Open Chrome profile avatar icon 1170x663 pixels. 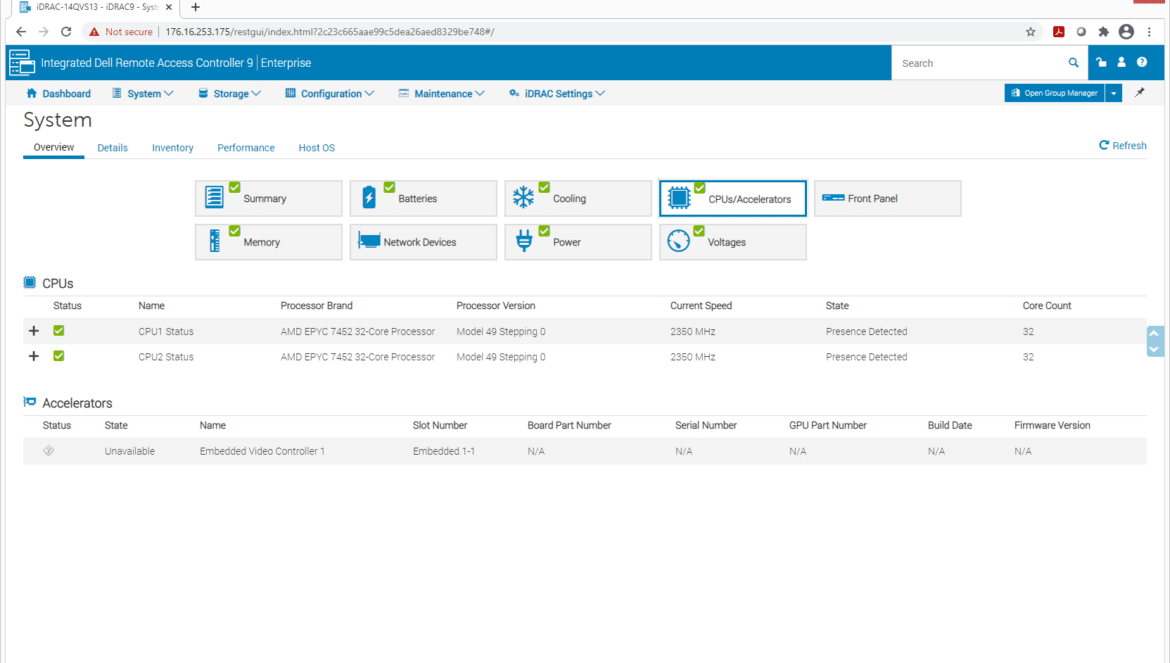pyautogui.click(x=1126, y=31)
